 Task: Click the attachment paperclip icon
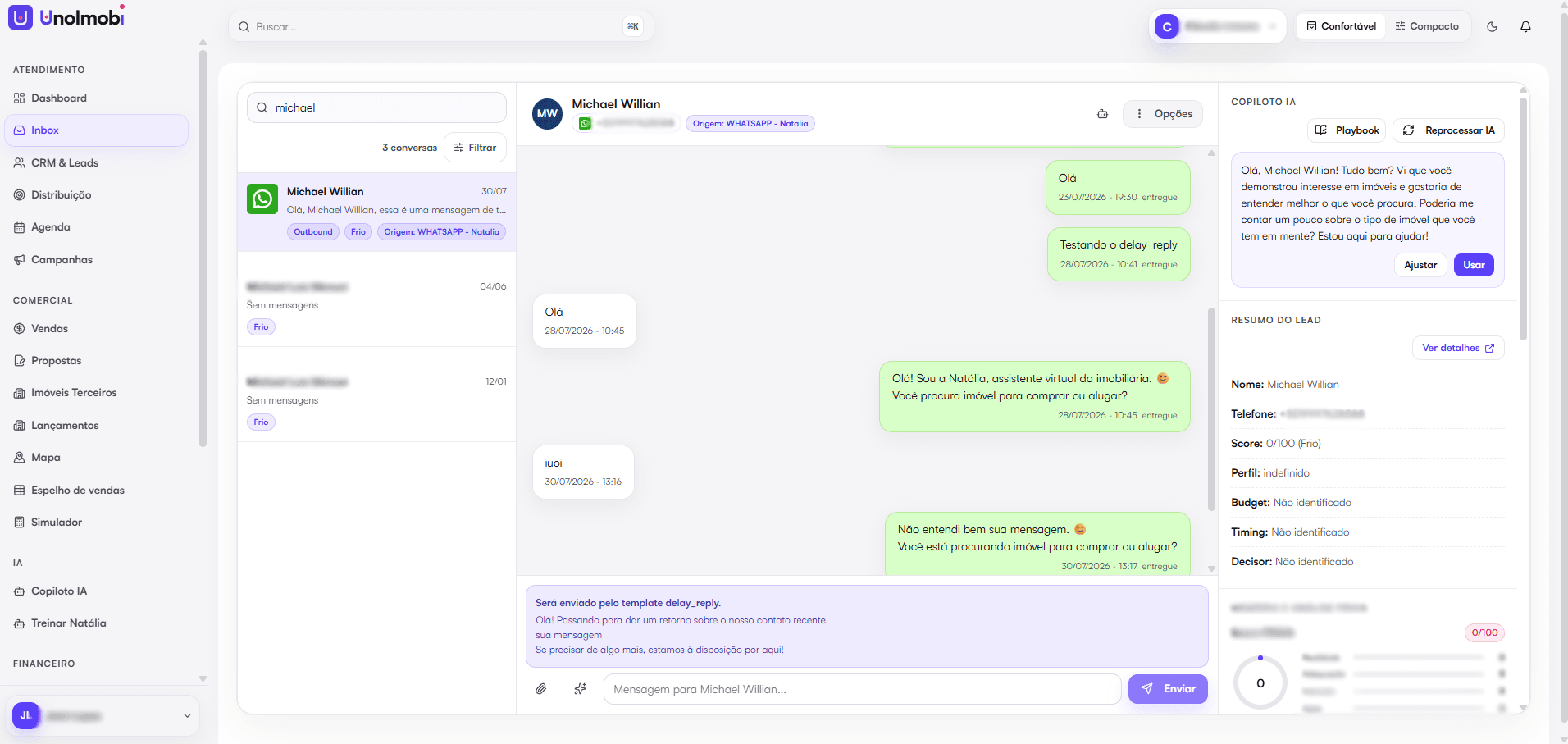click(x=541, y=689)
